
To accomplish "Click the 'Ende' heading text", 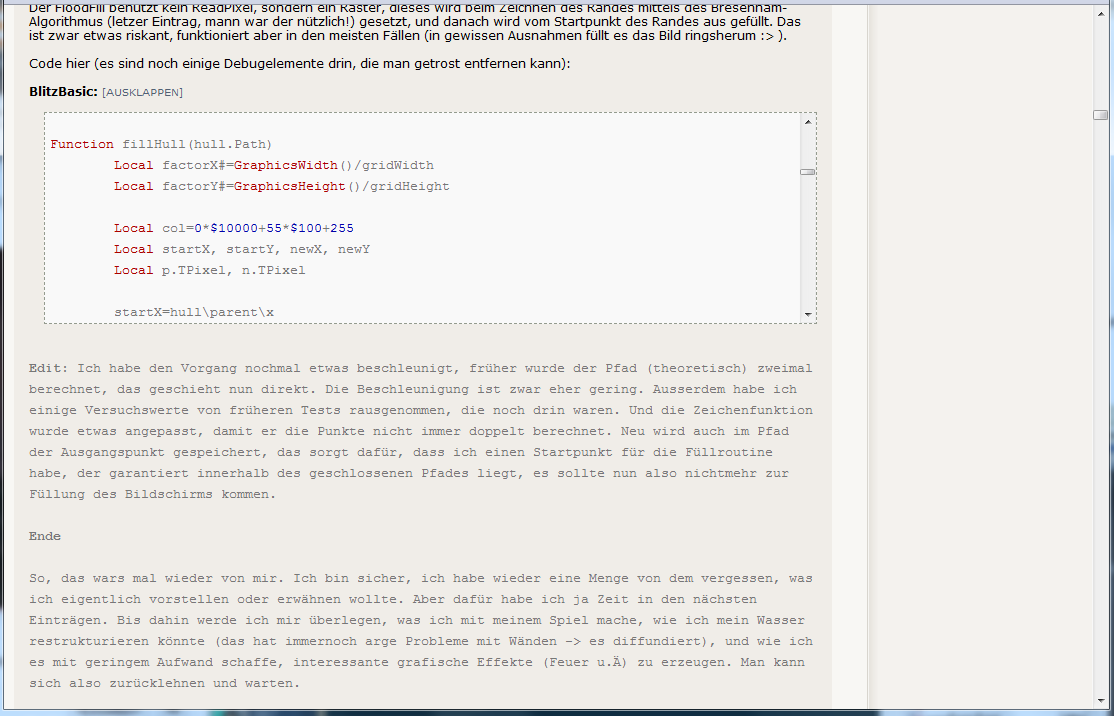I will [x=45, y=536].
